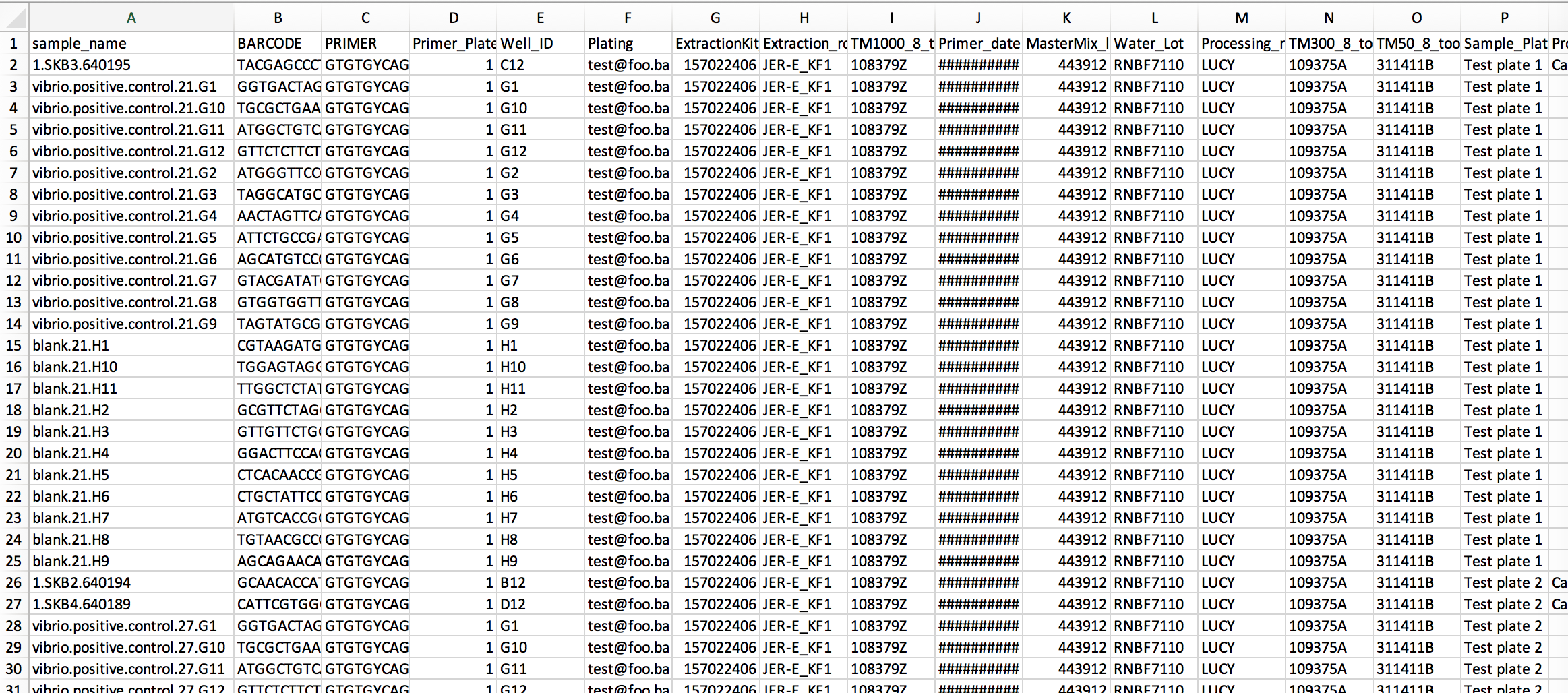This screenshot has width=1568, height=693.
Task: Select 108379Z cell in row 12
Action: [891, 280]
